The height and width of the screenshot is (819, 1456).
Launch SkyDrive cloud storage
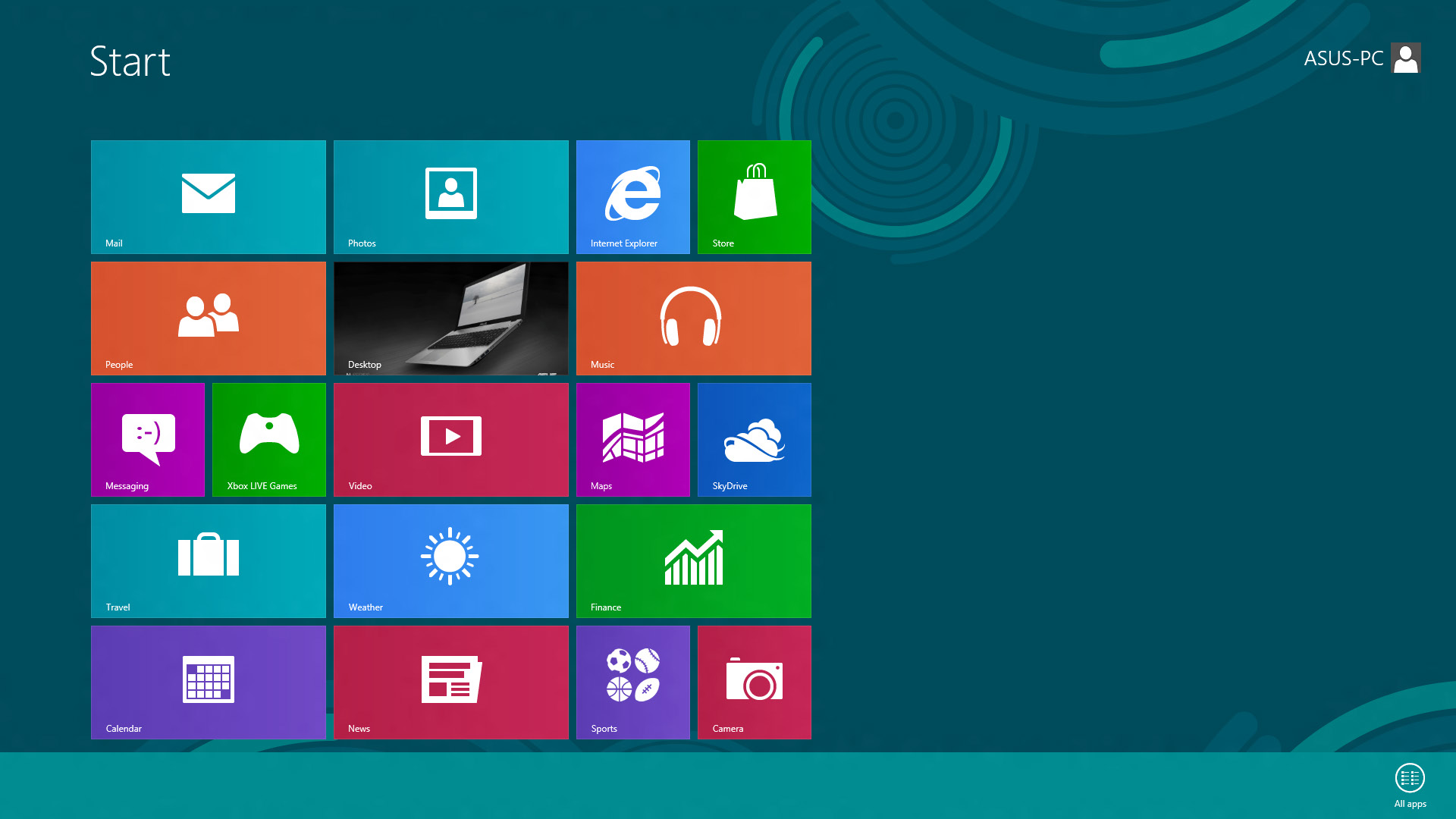[x=754, y=439]
